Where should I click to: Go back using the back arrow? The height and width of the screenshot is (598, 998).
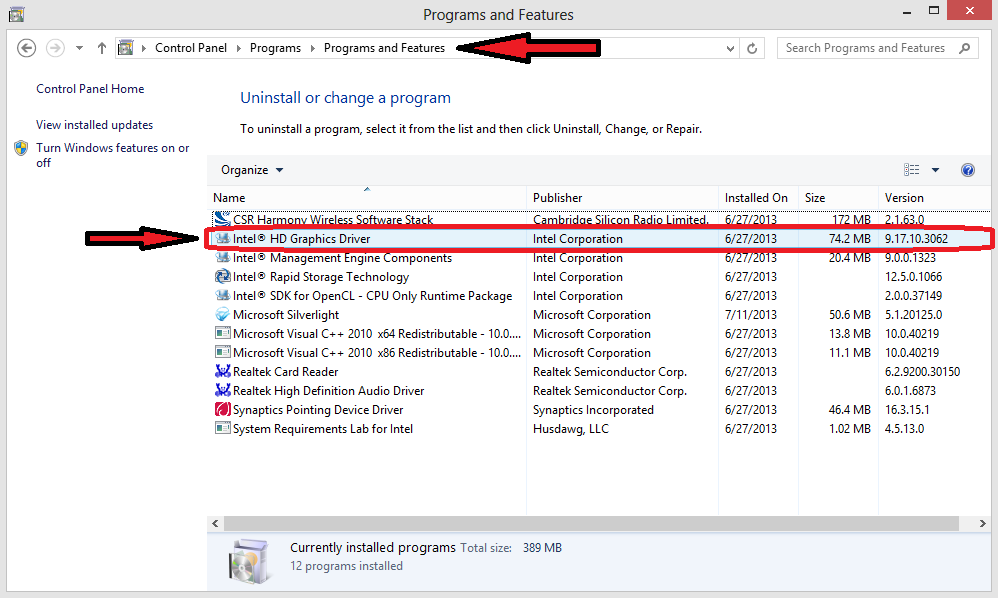(x=26, y=48)
